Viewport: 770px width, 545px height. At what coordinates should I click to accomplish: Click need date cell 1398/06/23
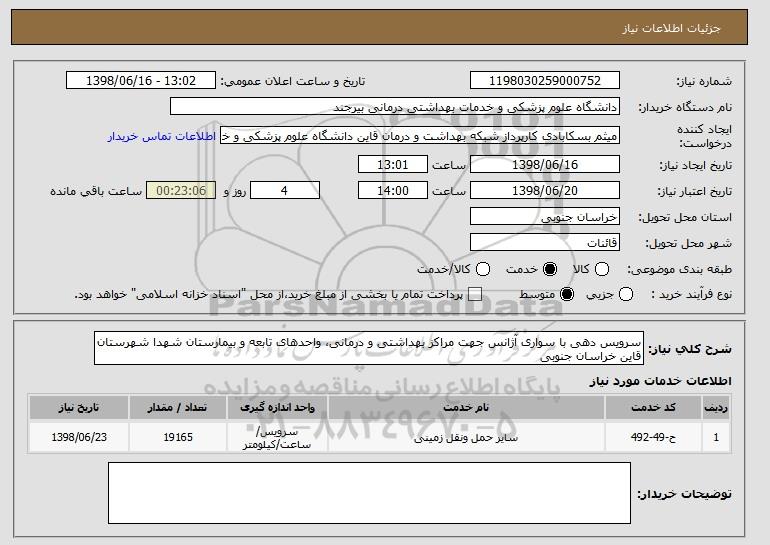(79, 437)
